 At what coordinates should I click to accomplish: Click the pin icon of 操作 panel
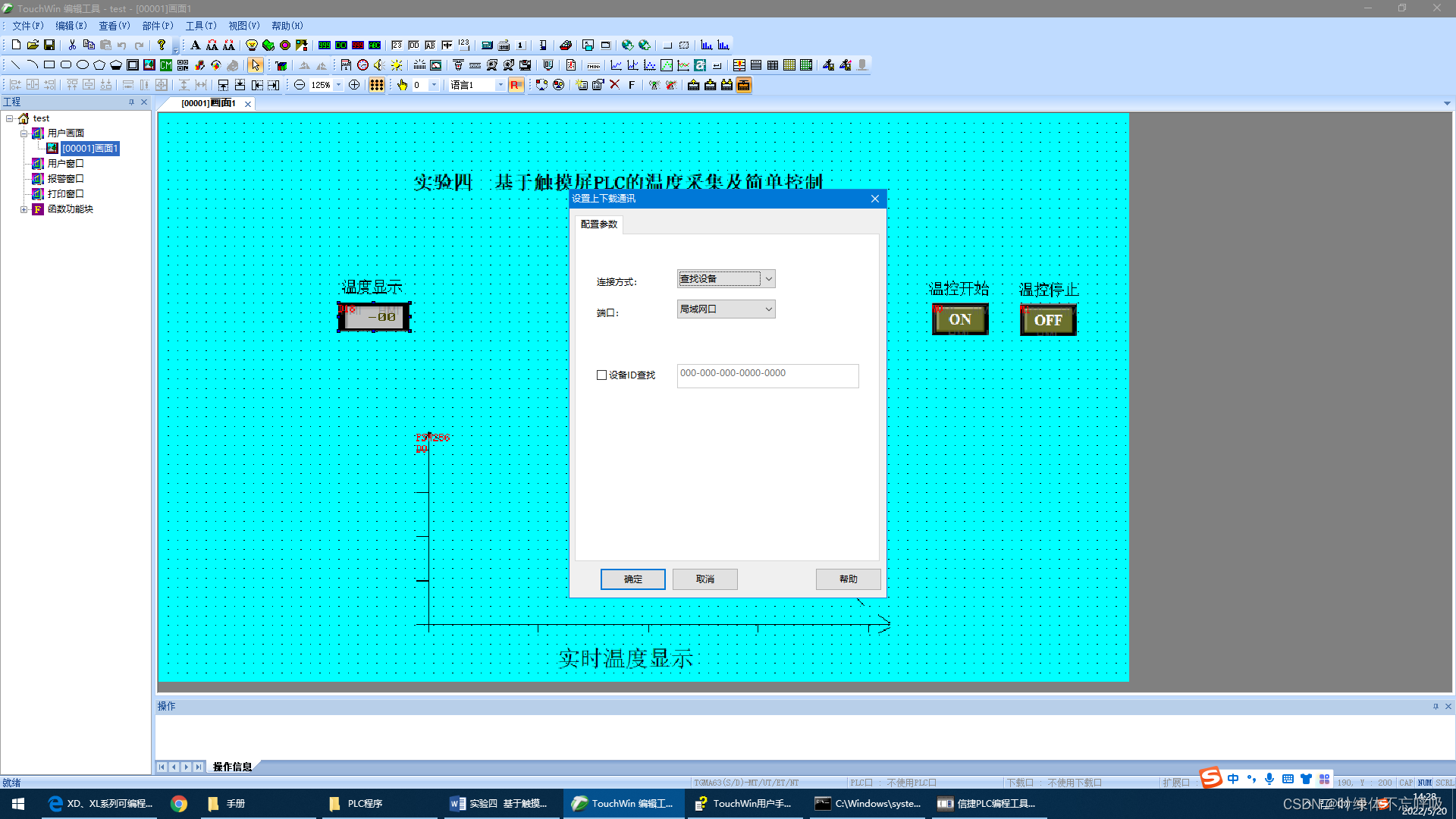[1436, 706]
